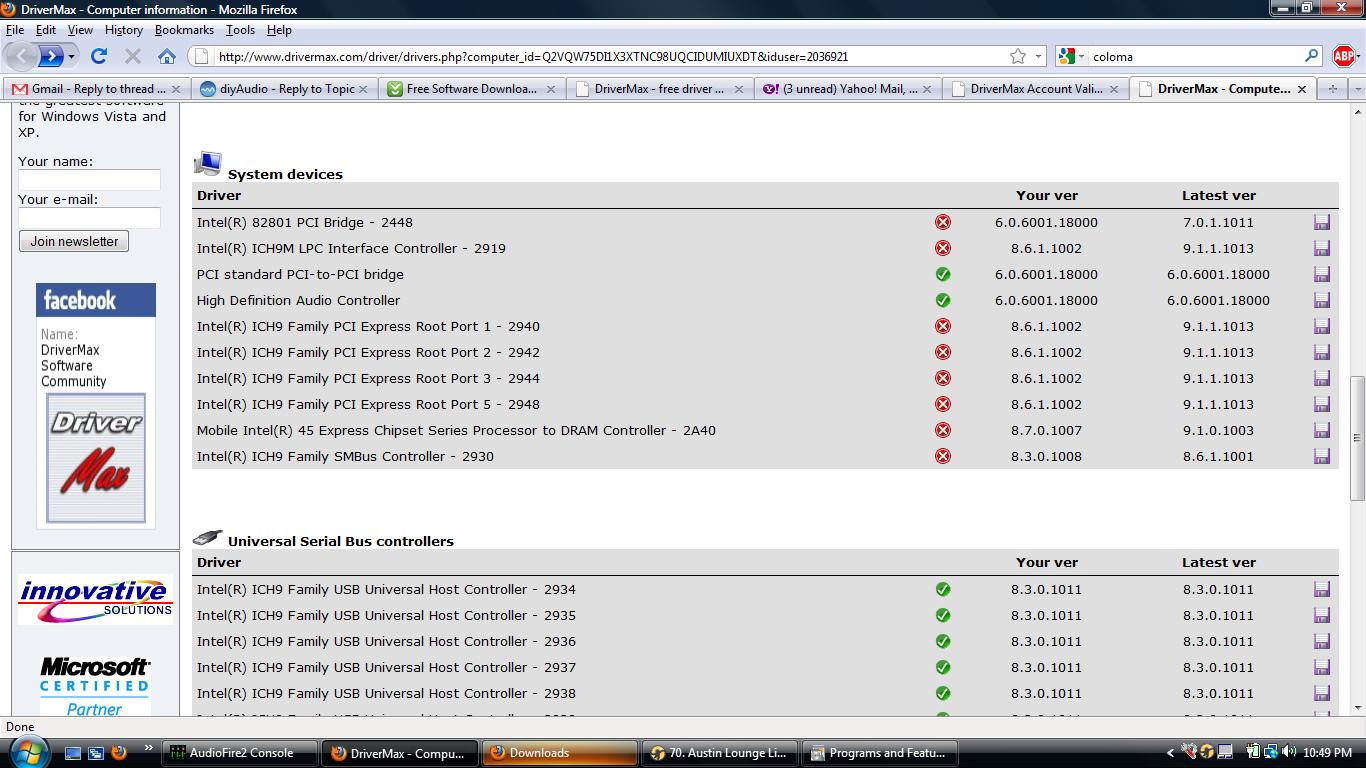
Task: Click red status icon for ICH9 SMBus Controller
Action: point(942,456)
